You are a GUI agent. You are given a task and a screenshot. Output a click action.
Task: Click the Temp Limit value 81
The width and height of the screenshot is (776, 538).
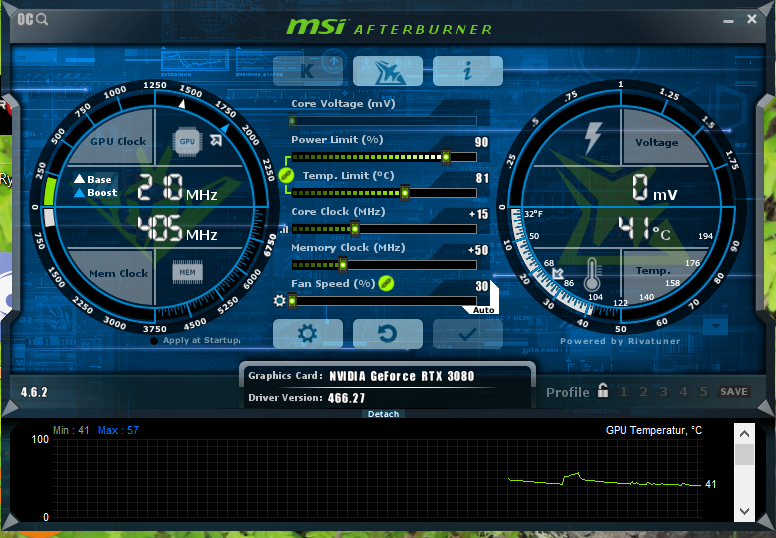[x=482, y=178]
